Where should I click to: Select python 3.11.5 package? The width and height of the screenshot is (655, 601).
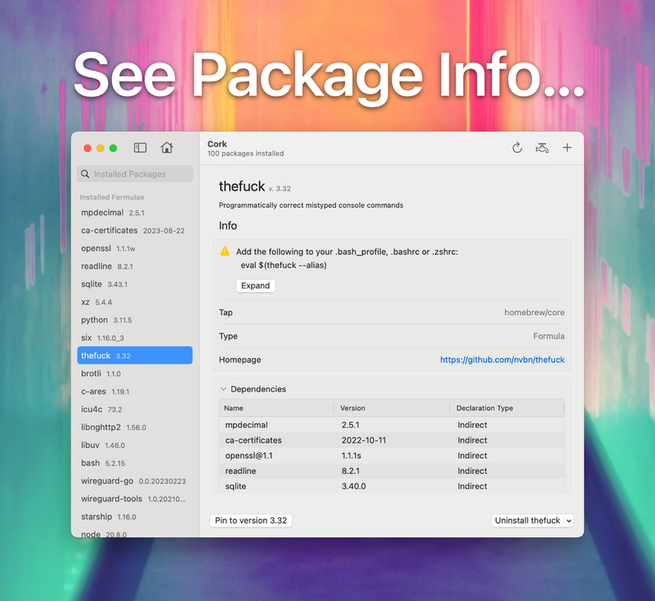[x=135, y=320]
